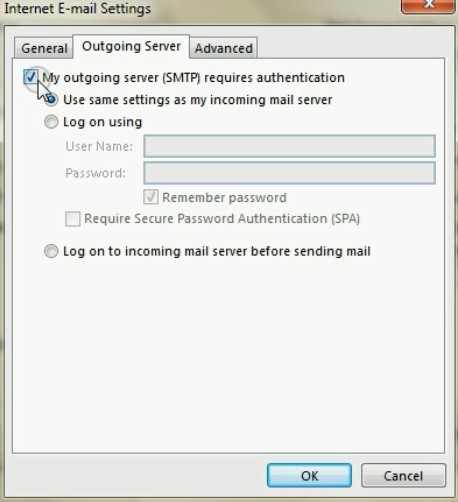Select Log on to incoming mail server radio
The width and height of the screenshot is (458, 502).
tap(51, 251)
